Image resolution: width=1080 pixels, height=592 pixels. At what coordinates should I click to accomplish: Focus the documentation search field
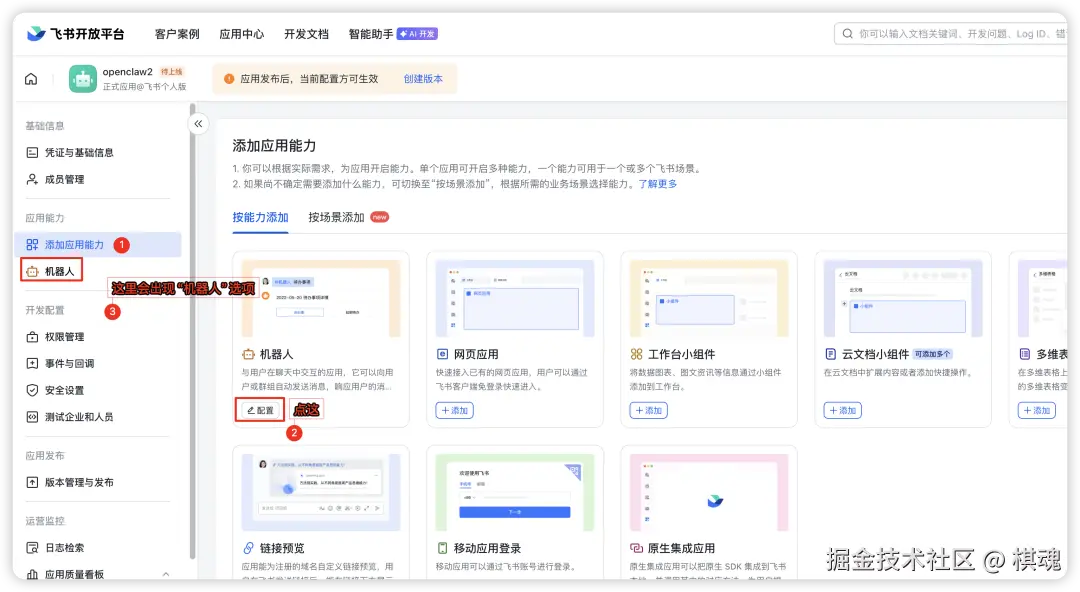(951, 34)
